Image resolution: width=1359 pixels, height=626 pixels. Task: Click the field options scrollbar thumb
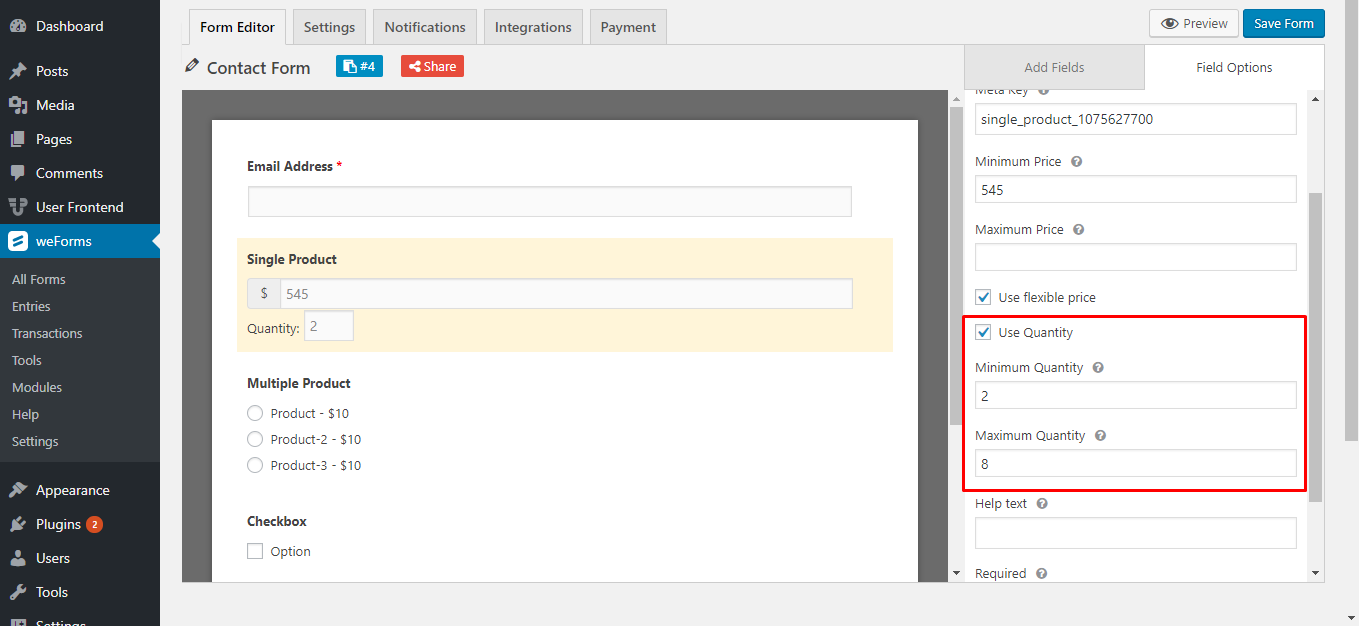coord(1315,347)
